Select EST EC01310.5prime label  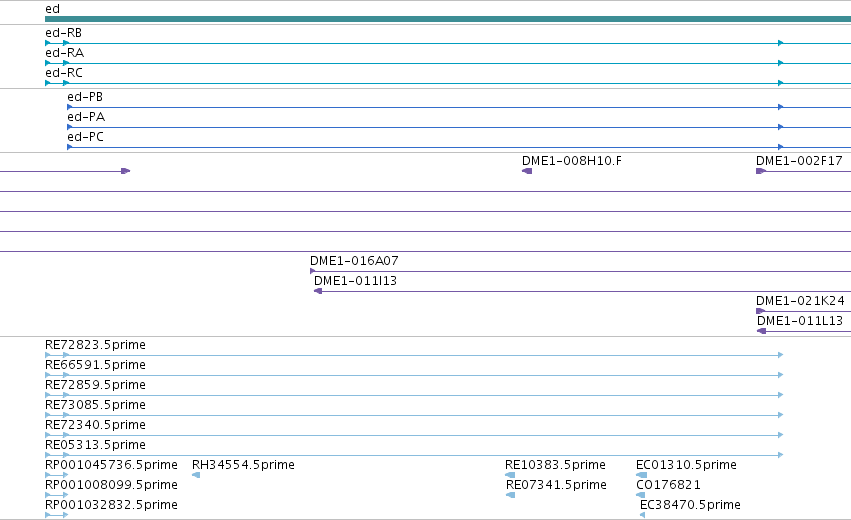pos(687,465)
